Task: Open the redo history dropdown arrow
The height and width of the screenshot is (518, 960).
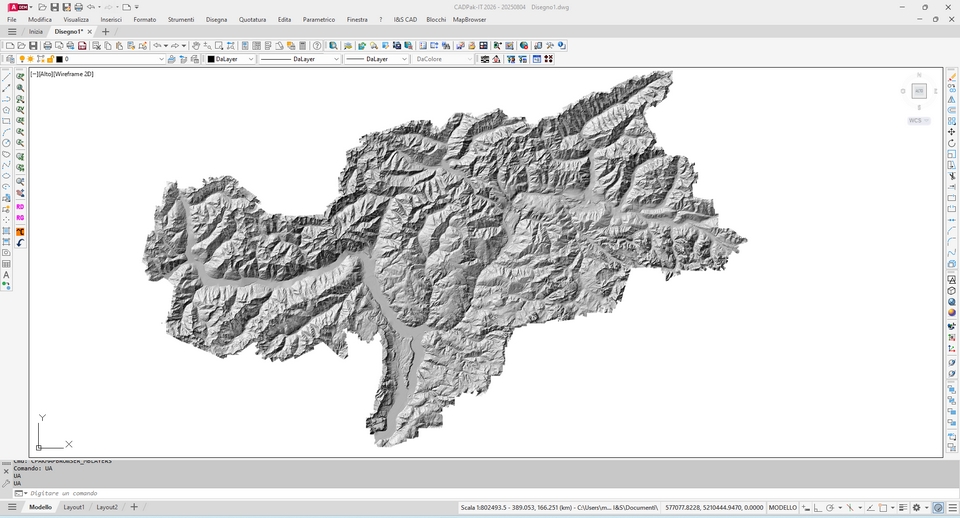Action: [x=184, y=45]
